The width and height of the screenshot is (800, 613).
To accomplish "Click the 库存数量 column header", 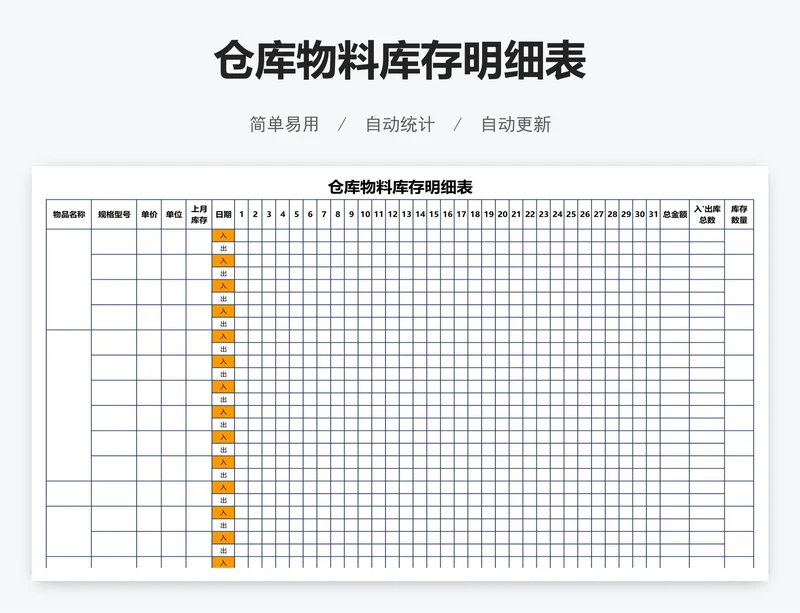I will [x=739, y=214].
